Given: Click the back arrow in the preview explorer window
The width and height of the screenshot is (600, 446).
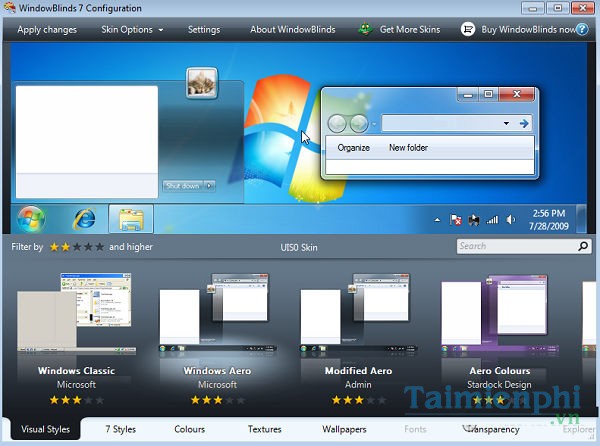Looking at the screenshot, I should pos(337,124).
